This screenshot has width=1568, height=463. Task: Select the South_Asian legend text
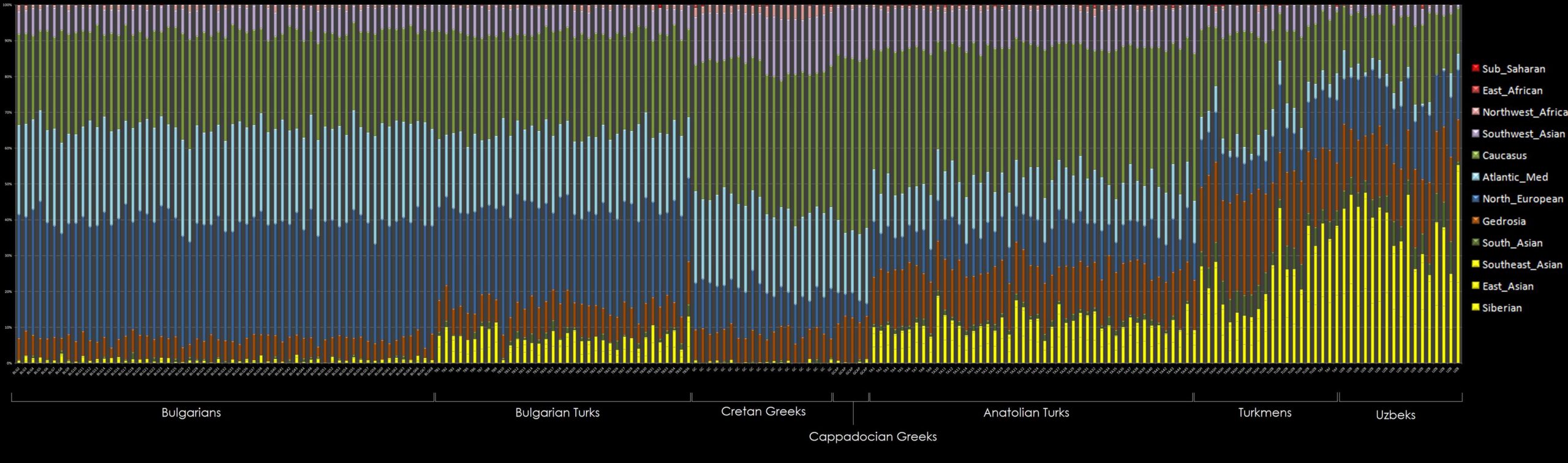click(1512, 243)
